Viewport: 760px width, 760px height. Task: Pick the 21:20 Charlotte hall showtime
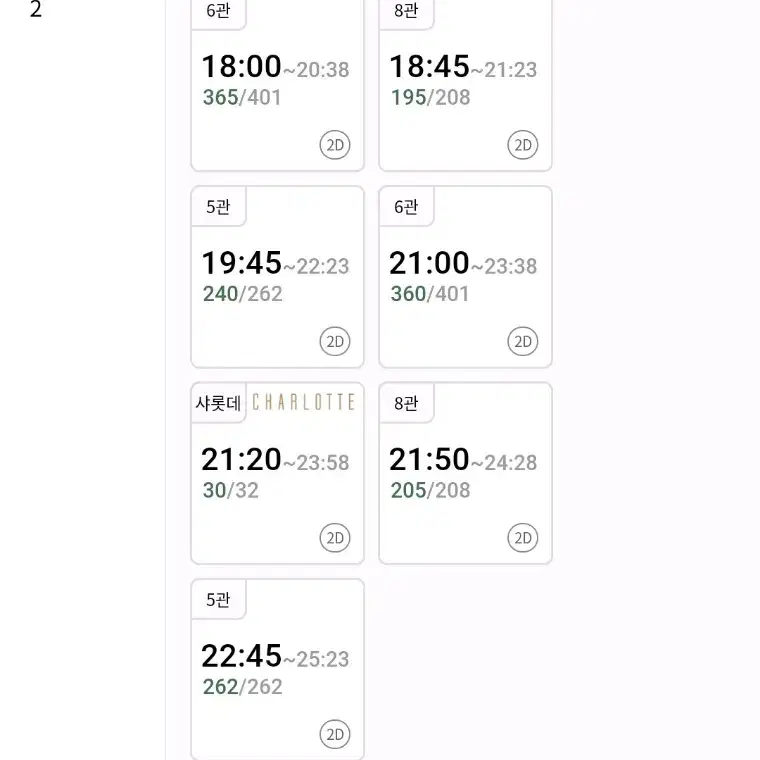coord(277,473)
